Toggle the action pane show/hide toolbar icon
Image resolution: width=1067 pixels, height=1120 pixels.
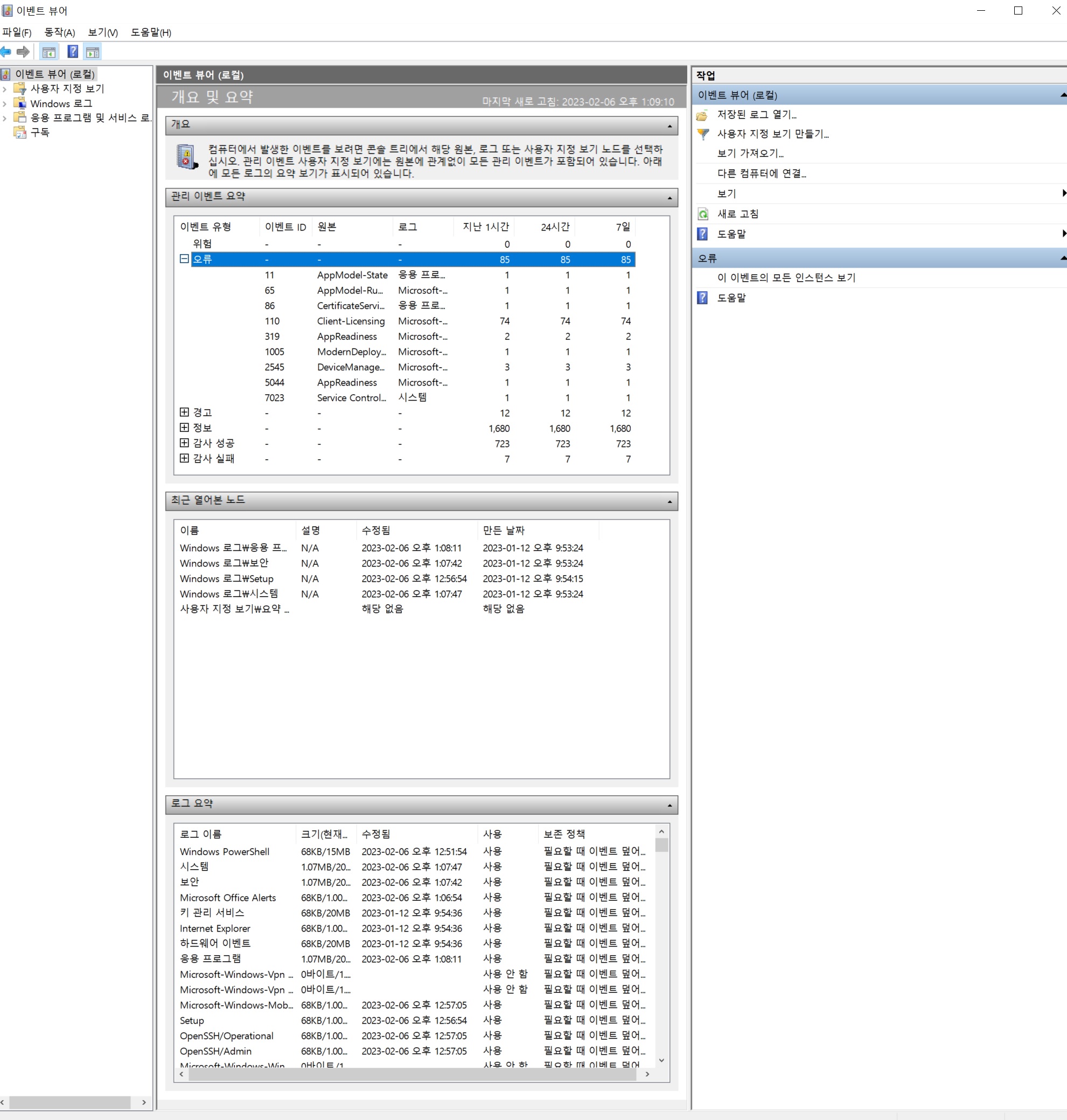coord(93,52)
